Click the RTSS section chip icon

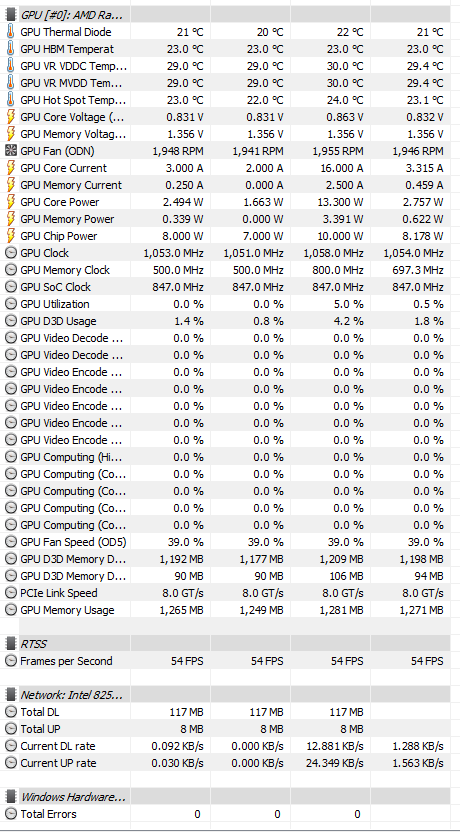(x=11, y=644)
